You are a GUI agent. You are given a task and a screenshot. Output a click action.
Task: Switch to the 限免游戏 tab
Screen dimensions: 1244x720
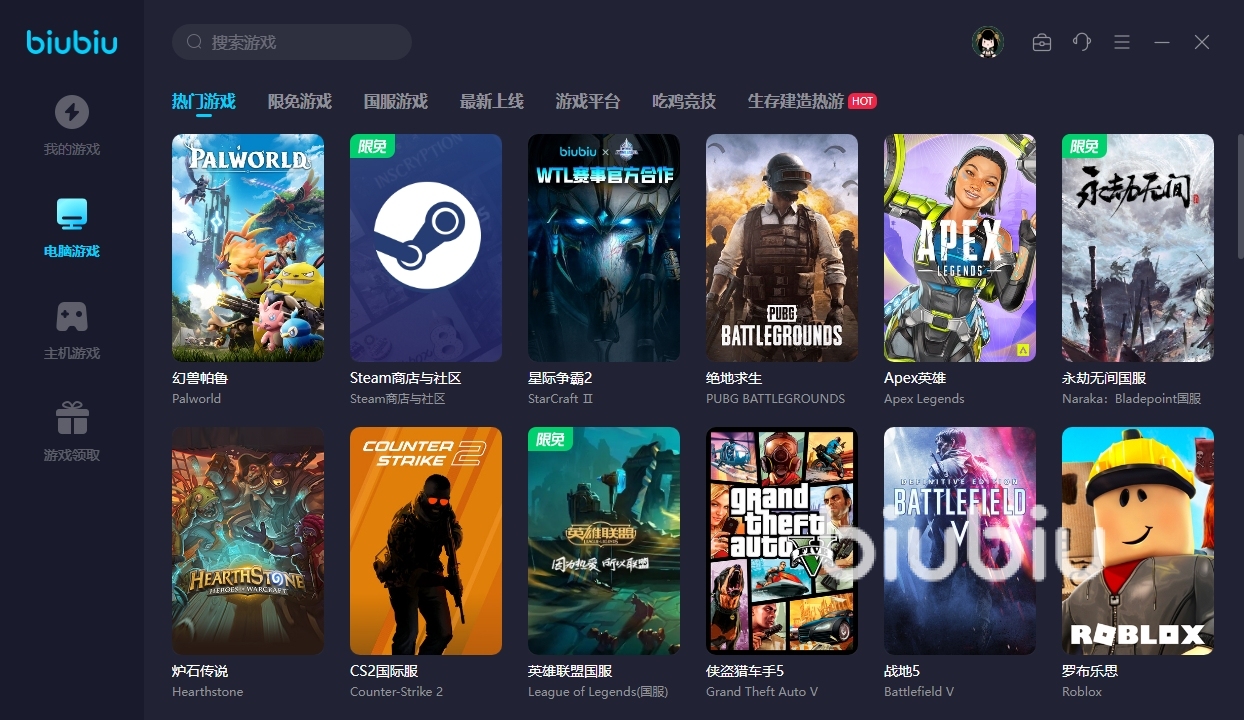(x=299, y=101)
